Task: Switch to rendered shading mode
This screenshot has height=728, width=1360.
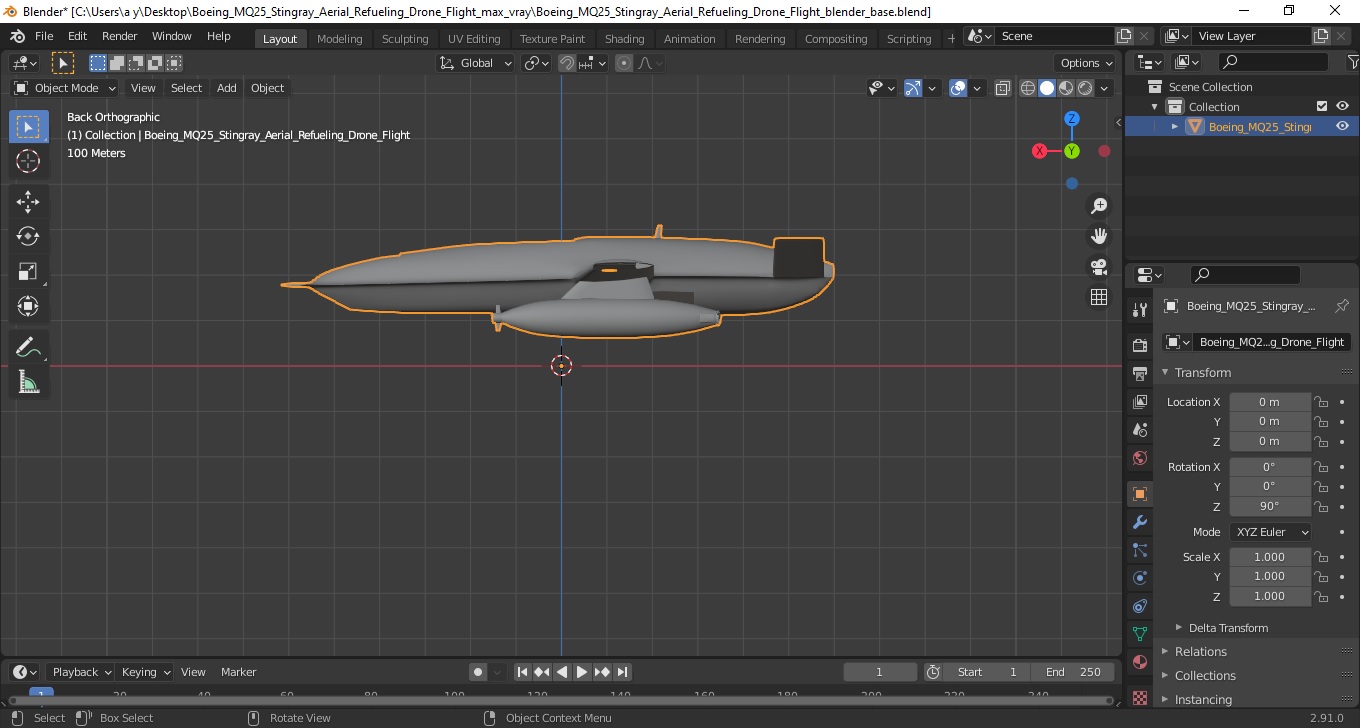Action: click(x=1085, y=88)
